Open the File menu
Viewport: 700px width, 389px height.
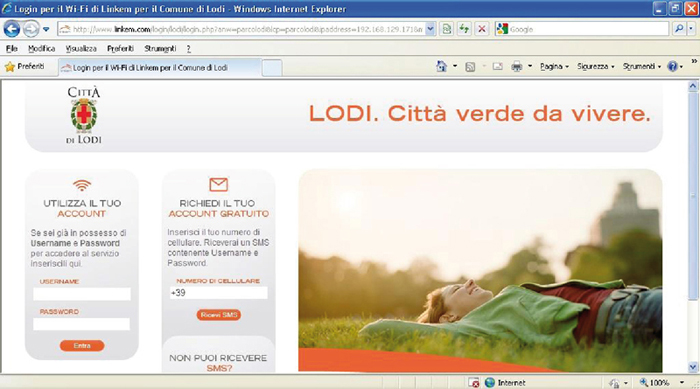(x=12, y=49)
